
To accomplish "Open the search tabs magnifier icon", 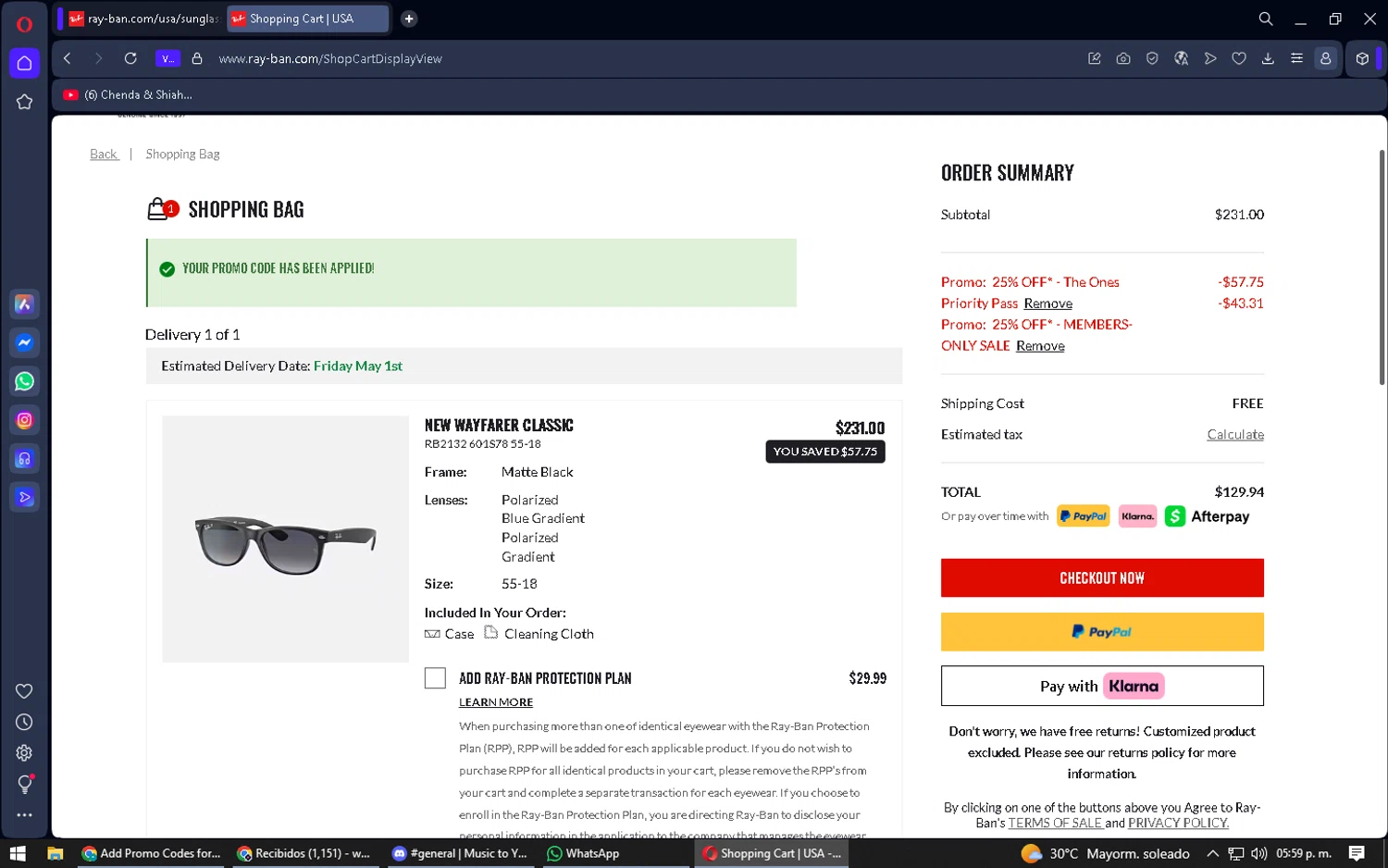I will [1266, 19].
